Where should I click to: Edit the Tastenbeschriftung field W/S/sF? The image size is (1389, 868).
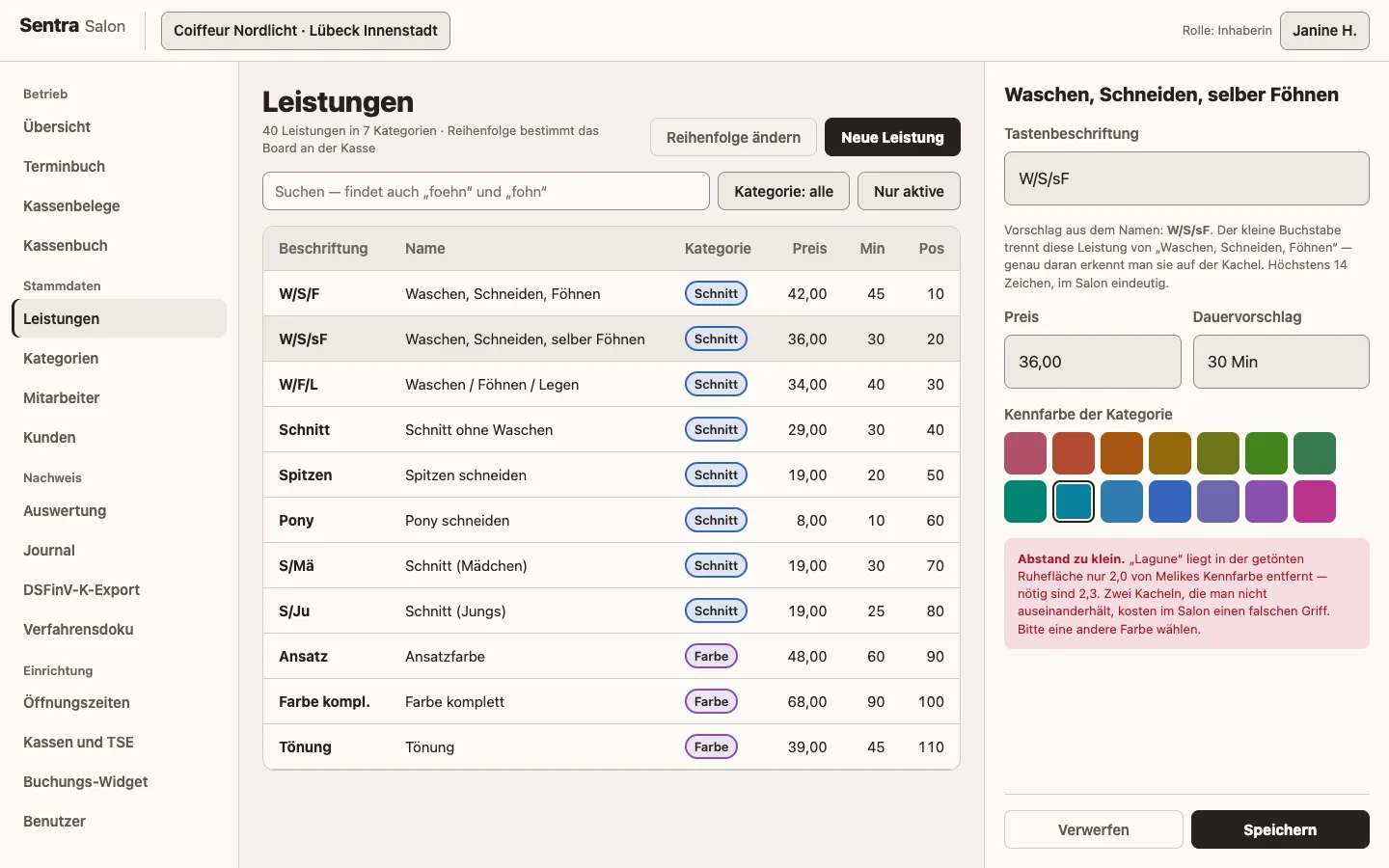coord(1186,178)
